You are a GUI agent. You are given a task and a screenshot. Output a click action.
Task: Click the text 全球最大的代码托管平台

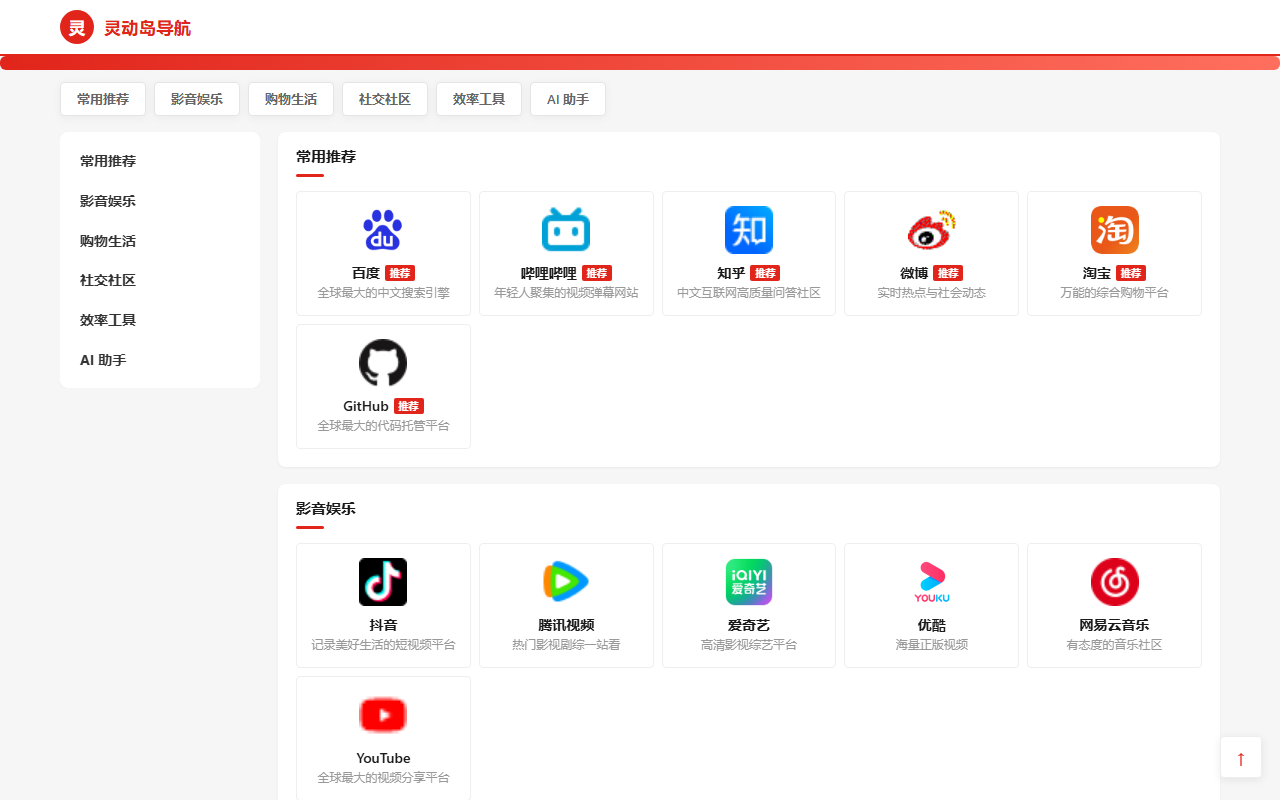(383, 426)
